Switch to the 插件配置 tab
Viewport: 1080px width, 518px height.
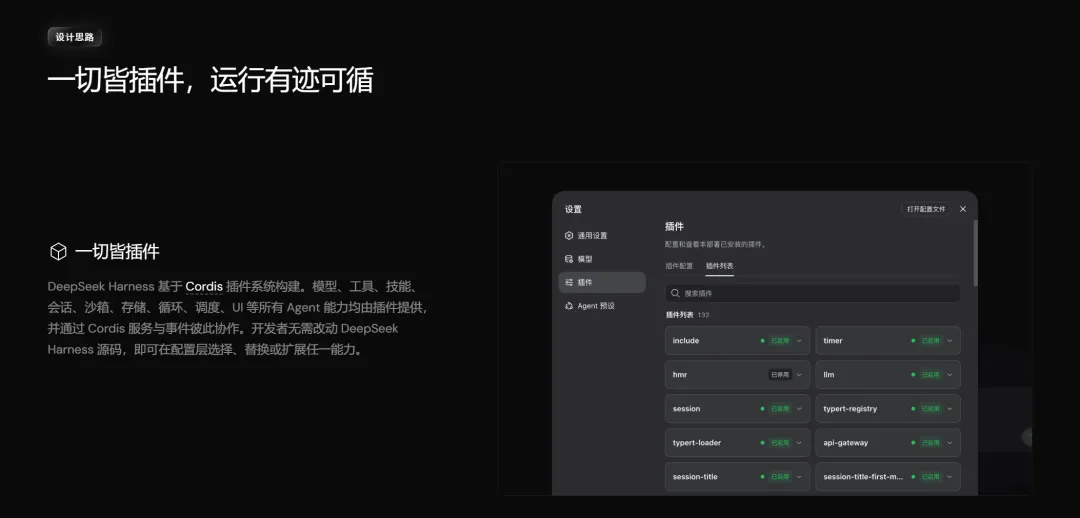coord(679,266)
